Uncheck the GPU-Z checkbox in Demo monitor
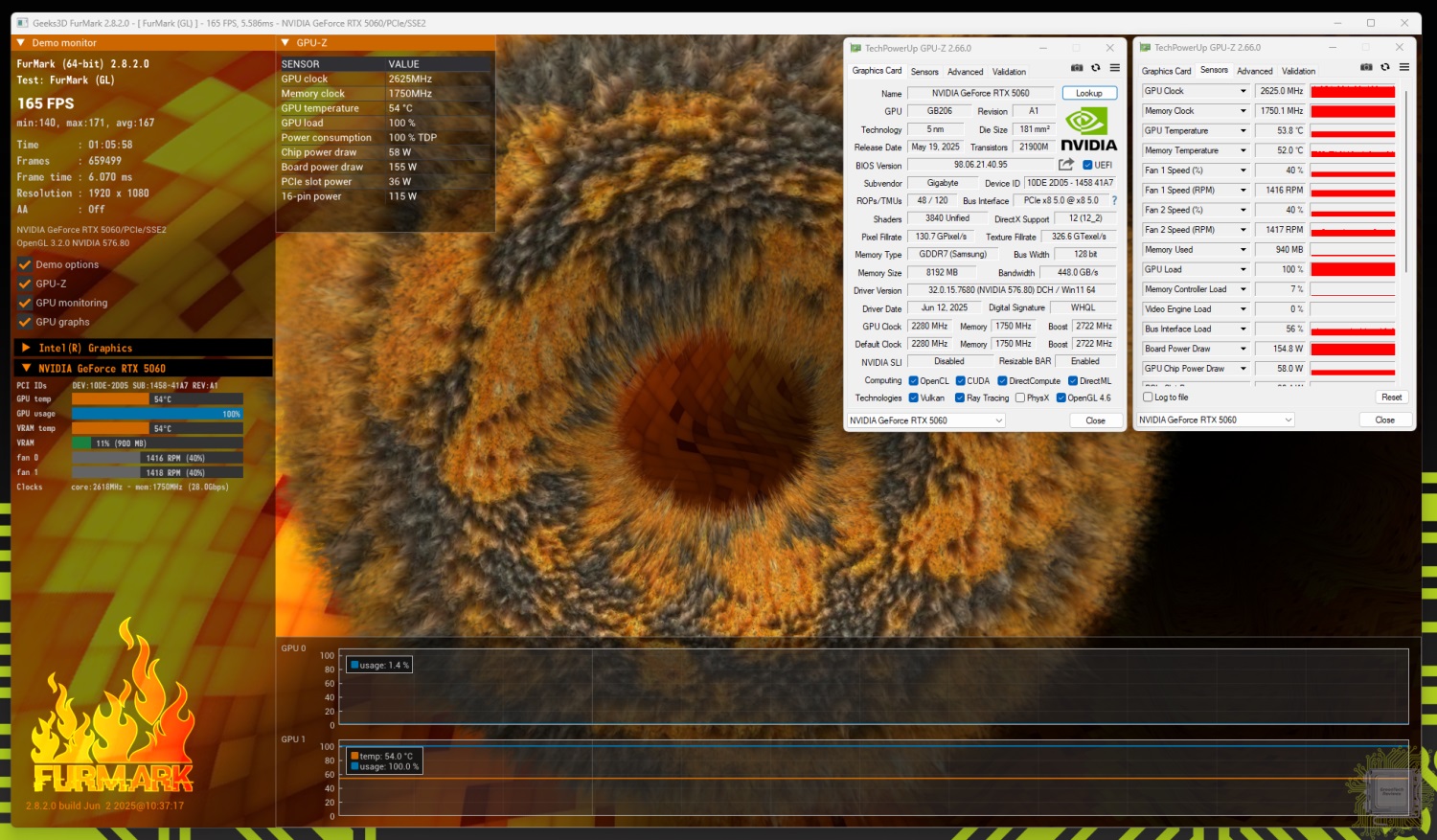1437x840 pixels. (25, 284)
